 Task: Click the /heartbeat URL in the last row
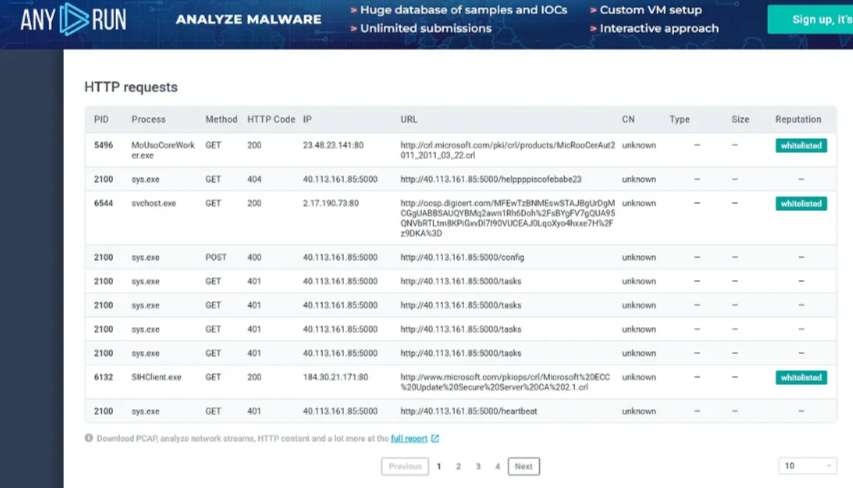coord(468,411)
